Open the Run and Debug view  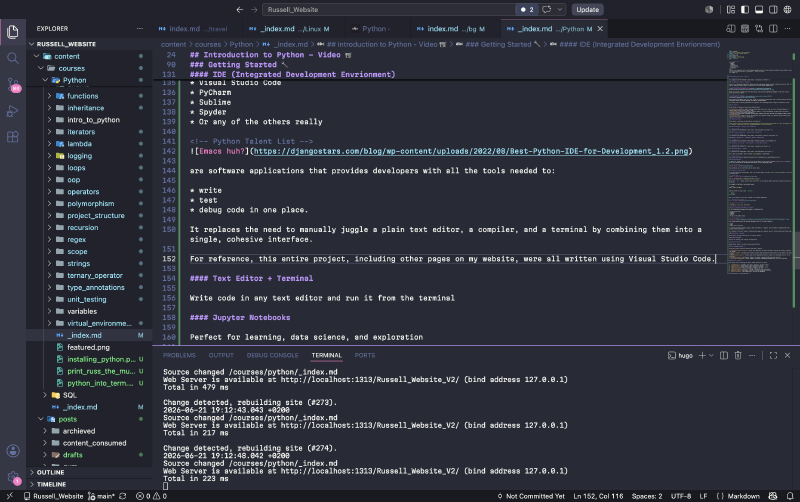13,111
